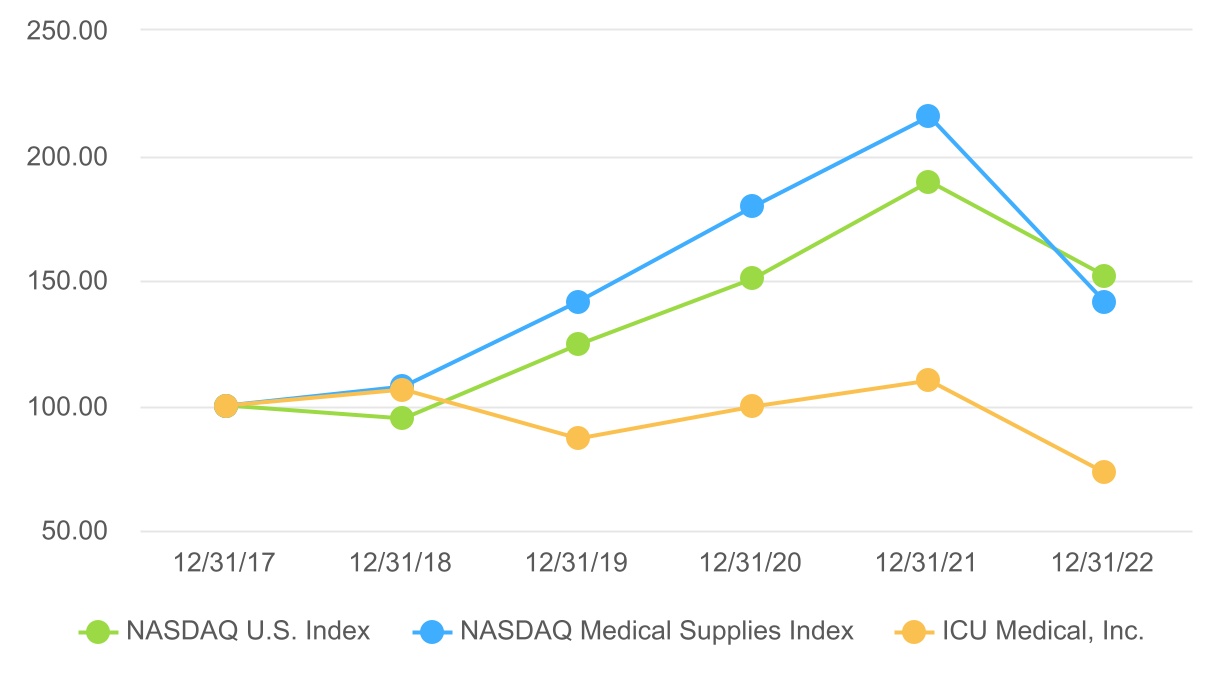The width and height of the screenshot is (1222, 686).
Task: Toggle the ICU Medical, Inc. legend label
Action: tap(1044, 632)
